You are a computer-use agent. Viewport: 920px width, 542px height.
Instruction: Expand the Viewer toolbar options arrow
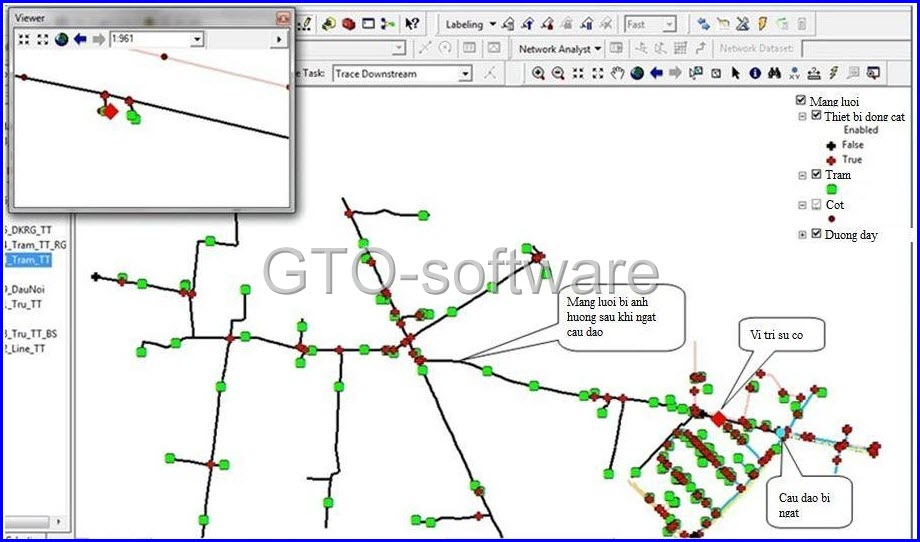[x=279, y=39]
